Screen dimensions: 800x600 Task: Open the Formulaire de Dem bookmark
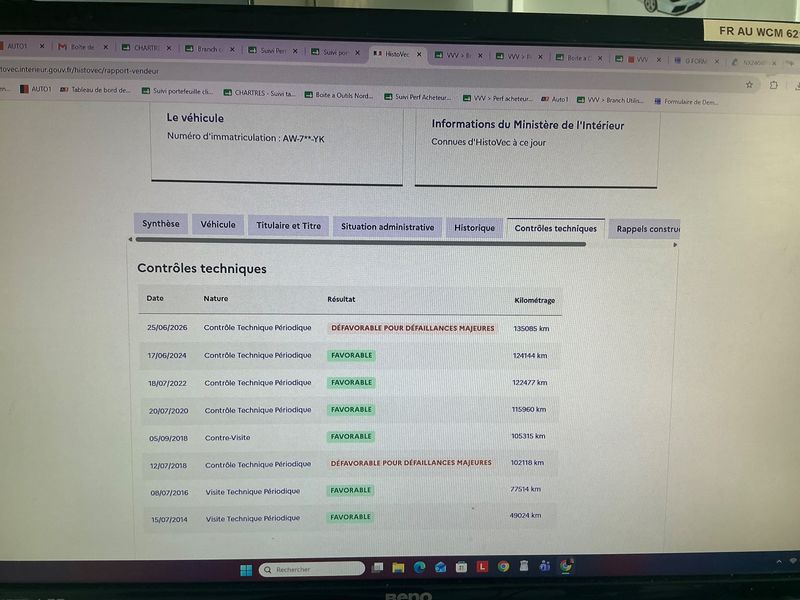[x=686, y=102]
